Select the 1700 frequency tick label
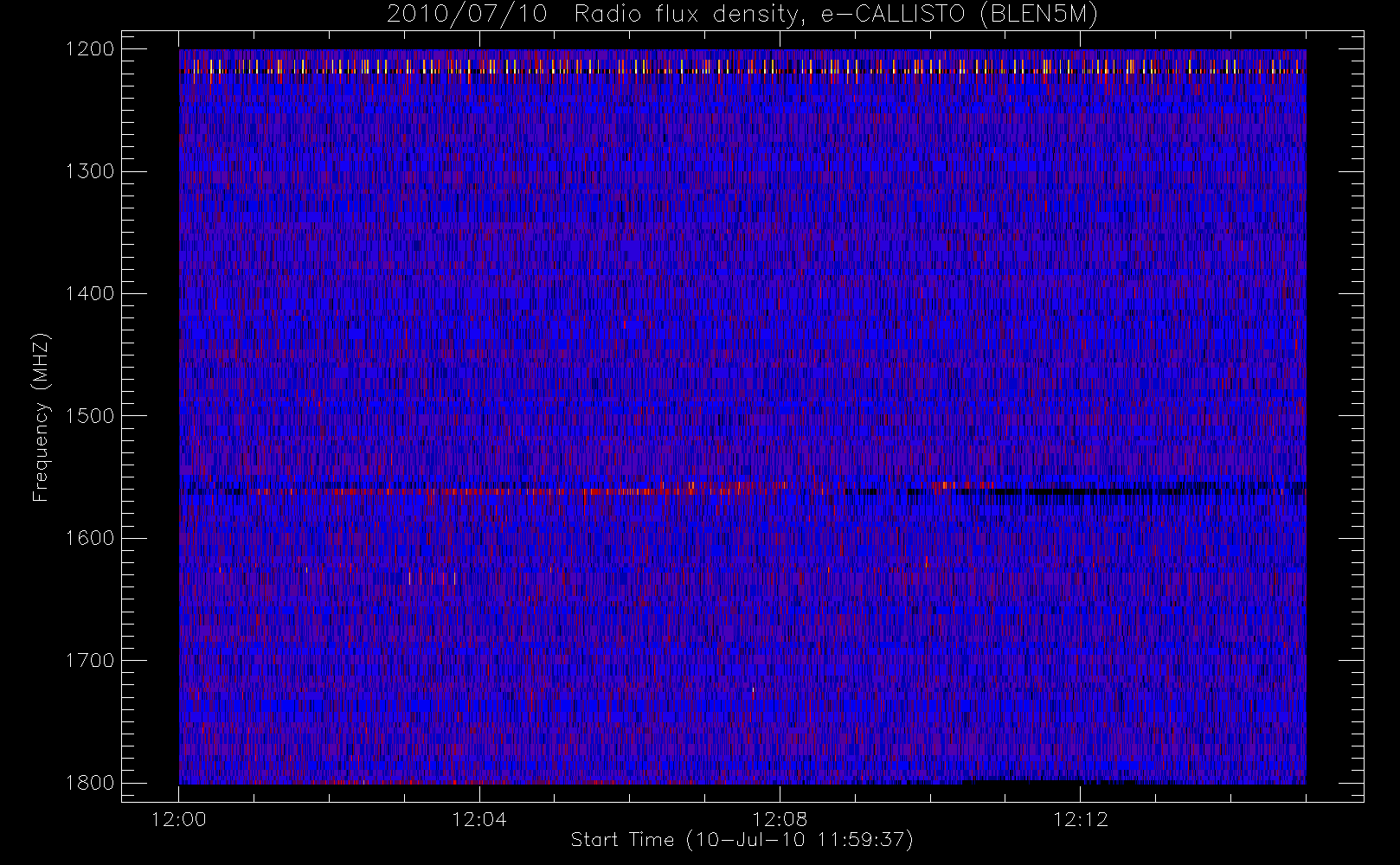The image size is (1400, 865). pos(90,661)
